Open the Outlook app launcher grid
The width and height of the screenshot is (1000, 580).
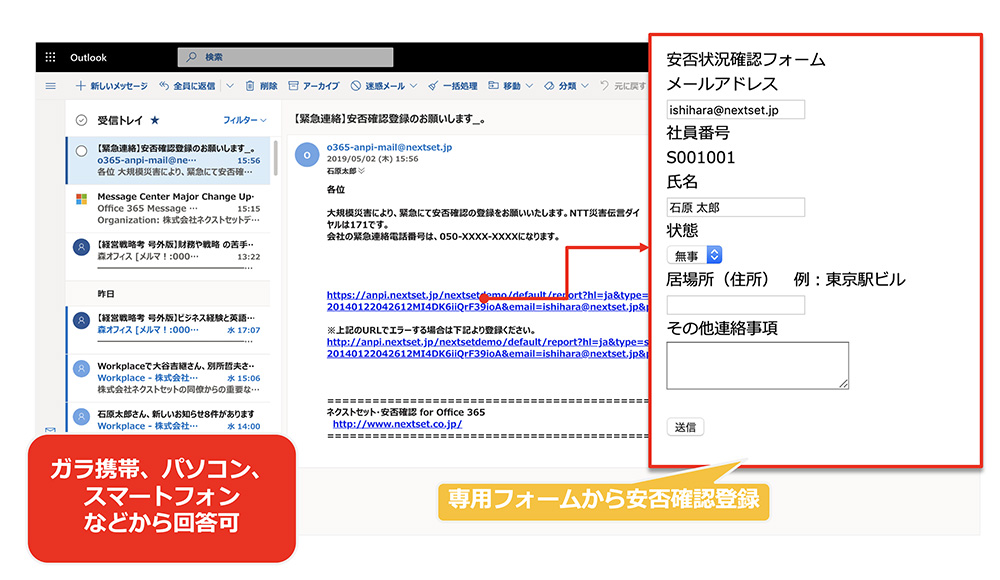coord(50,57)
